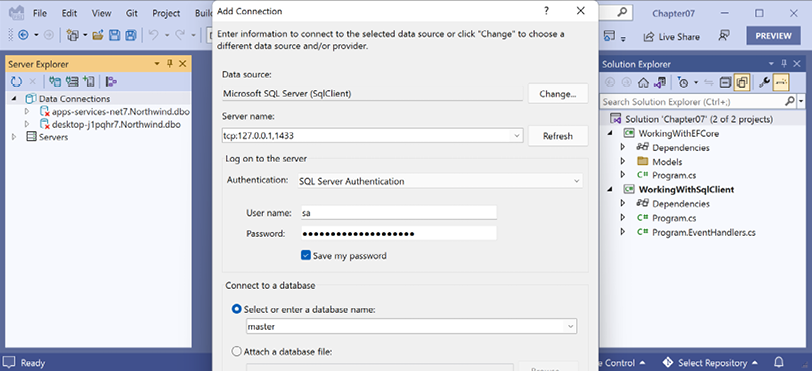
Task: Choose the Attach a database file option
Action: [x=237, y=352]
